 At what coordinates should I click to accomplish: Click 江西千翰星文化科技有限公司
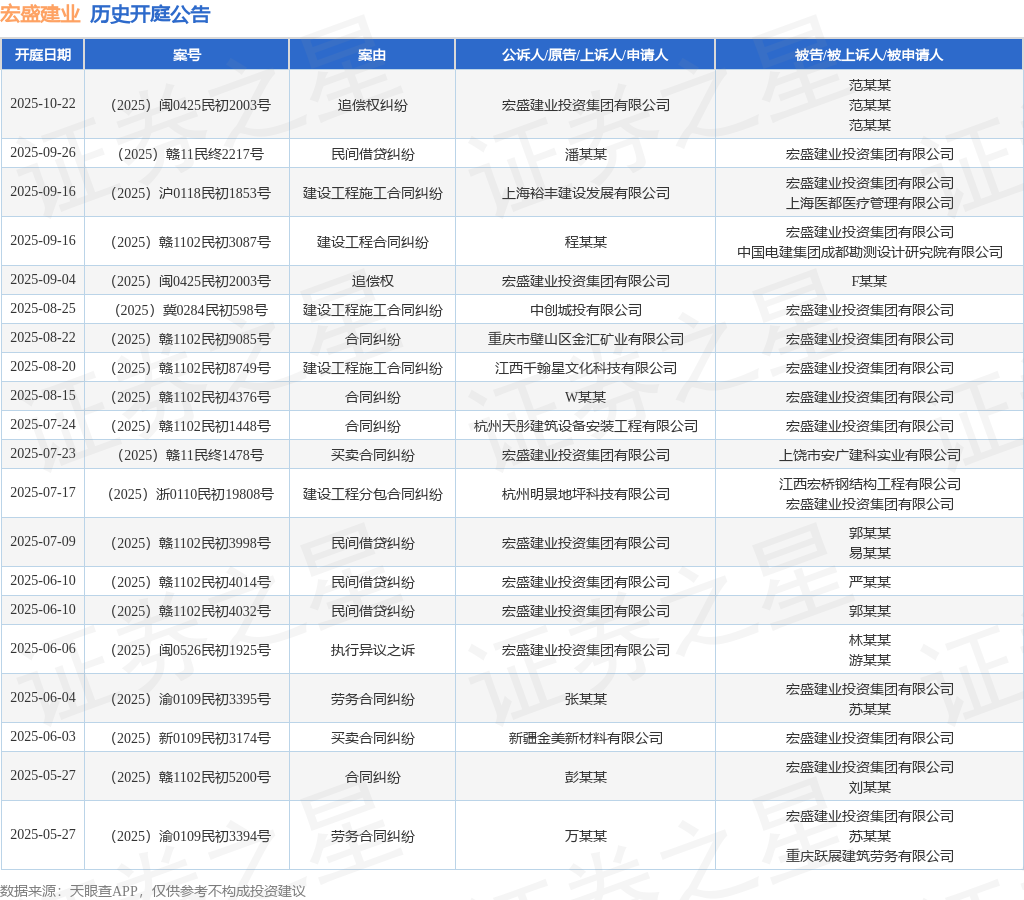pyautogui.click(x=586, y=368)
